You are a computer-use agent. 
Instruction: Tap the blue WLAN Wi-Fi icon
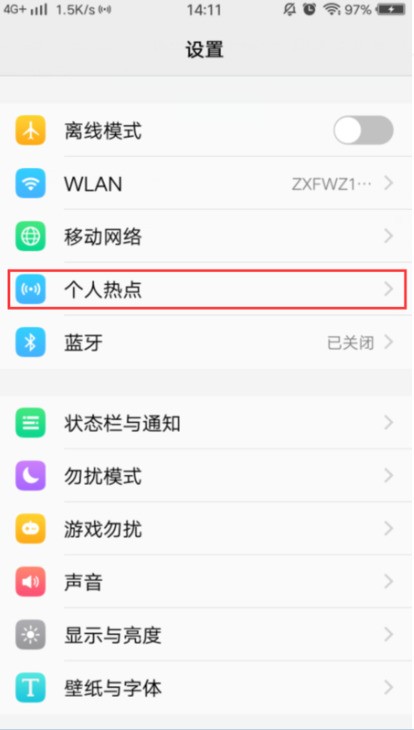coord(30,184)
